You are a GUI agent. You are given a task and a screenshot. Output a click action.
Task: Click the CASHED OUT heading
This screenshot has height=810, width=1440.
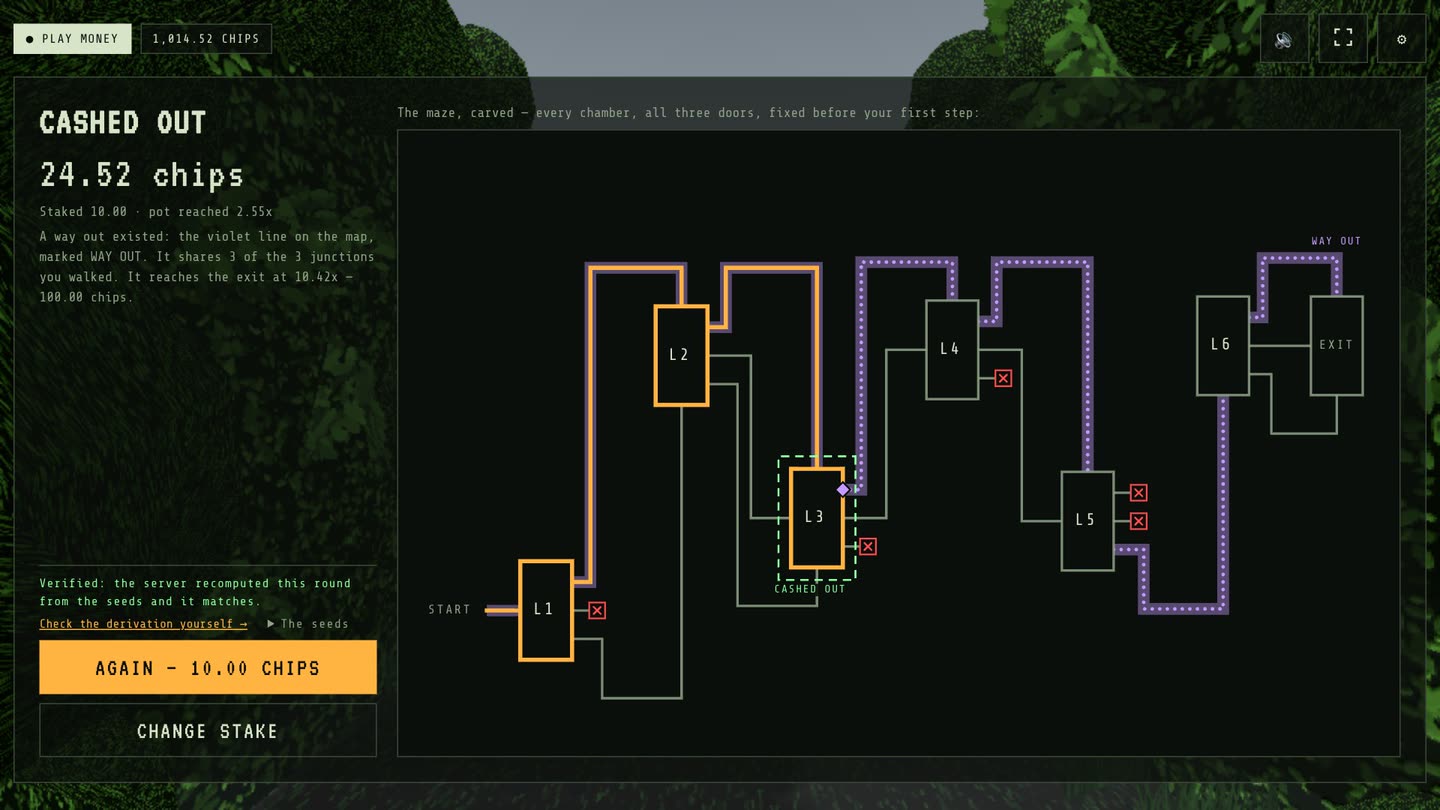(123, 123)
